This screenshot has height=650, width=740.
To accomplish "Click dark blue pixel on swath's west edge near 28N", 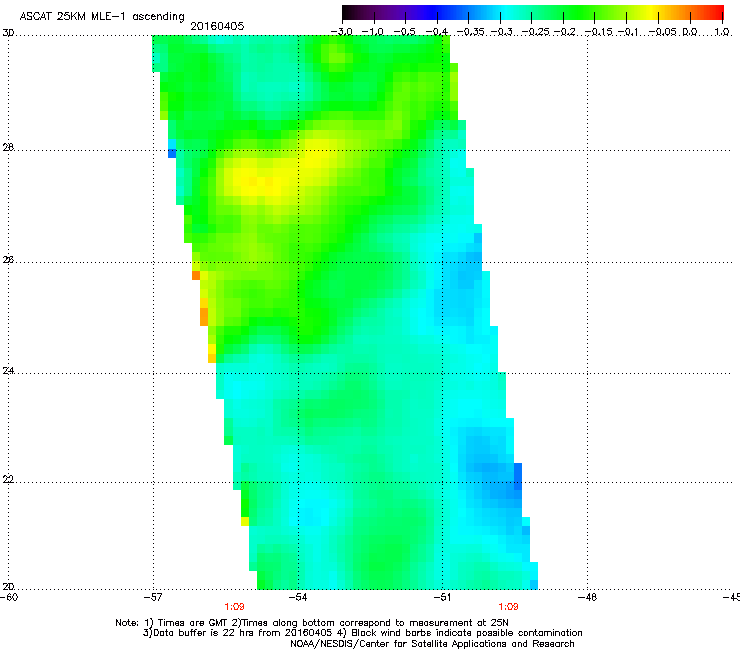I will (172, 153).
